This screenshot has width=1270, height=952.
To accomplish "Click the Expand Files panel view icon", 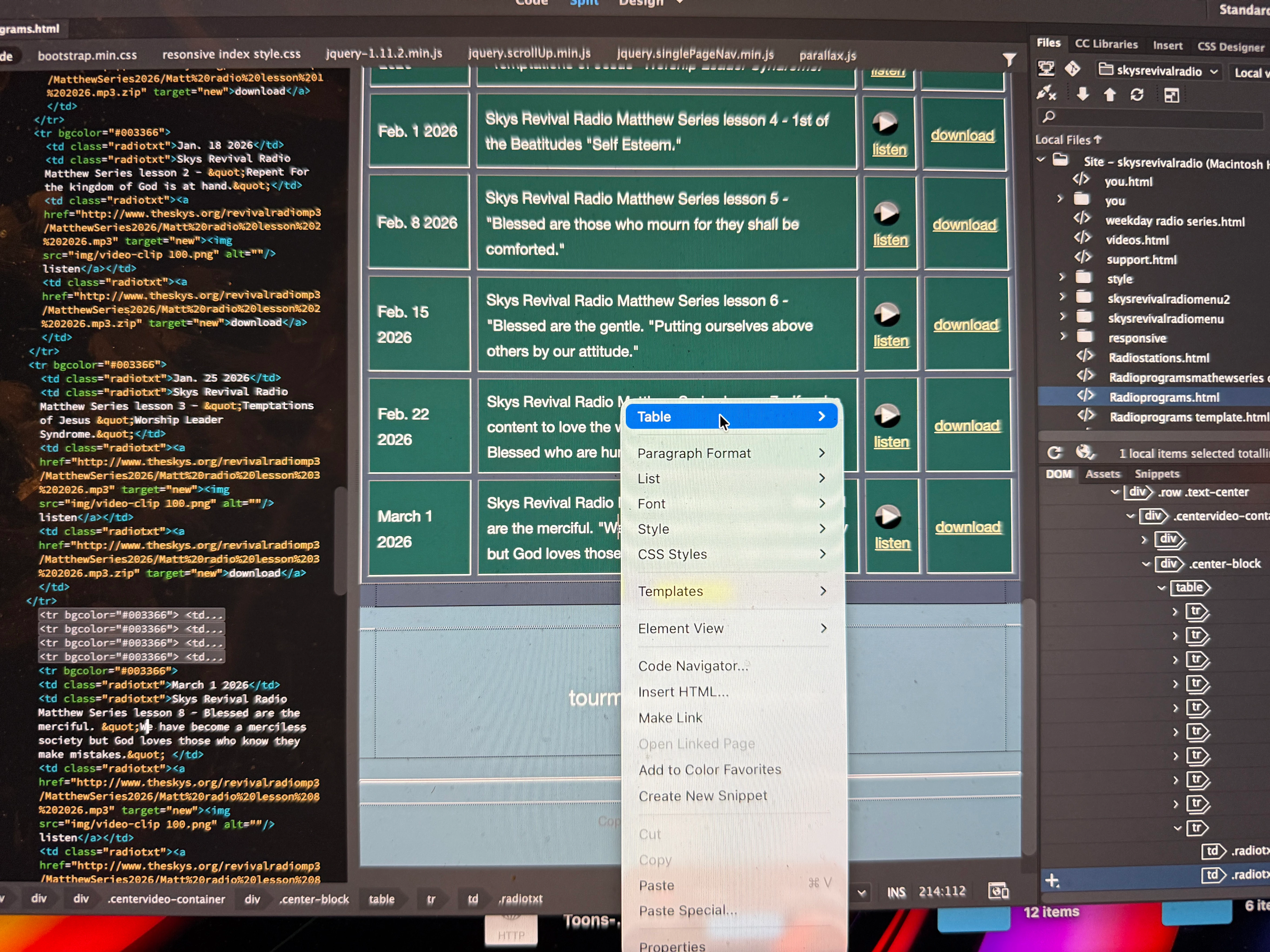I will pos(1171,95).
